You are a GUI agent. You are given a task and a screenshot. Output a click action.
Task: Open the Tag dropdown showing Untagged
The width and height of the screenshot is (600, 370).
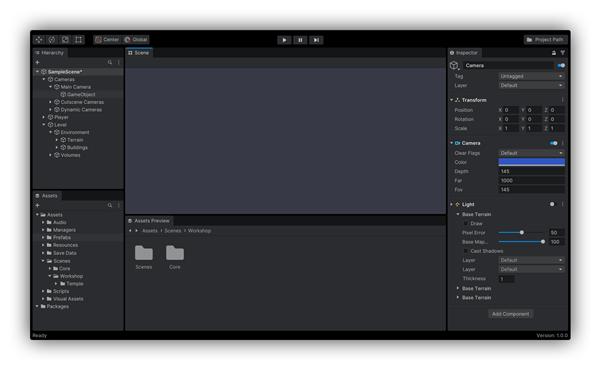(532, 76)
